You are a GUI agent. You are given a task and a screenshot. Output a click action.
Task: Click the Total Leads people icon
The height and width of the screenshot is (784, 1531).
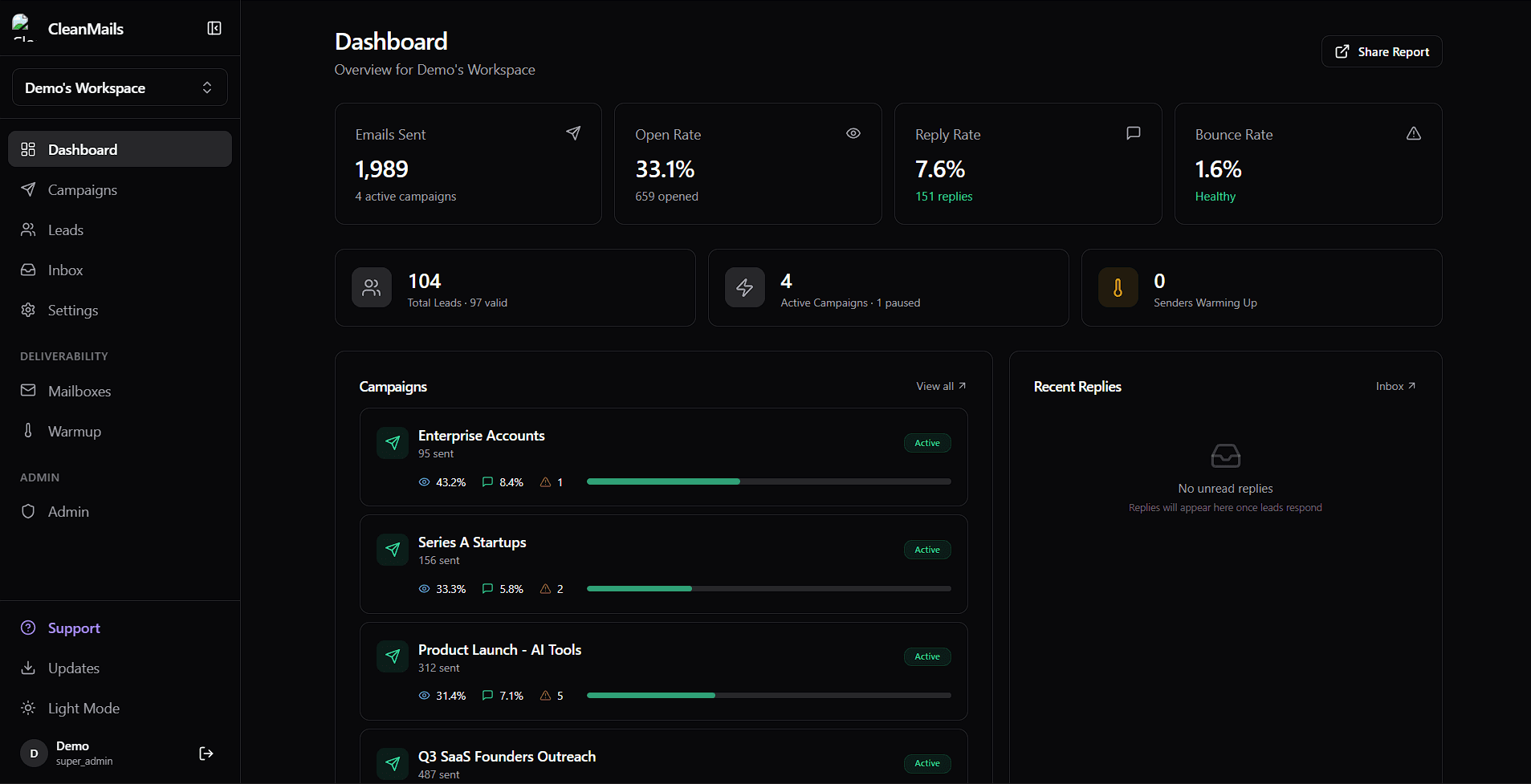click(x=372, y=287)
